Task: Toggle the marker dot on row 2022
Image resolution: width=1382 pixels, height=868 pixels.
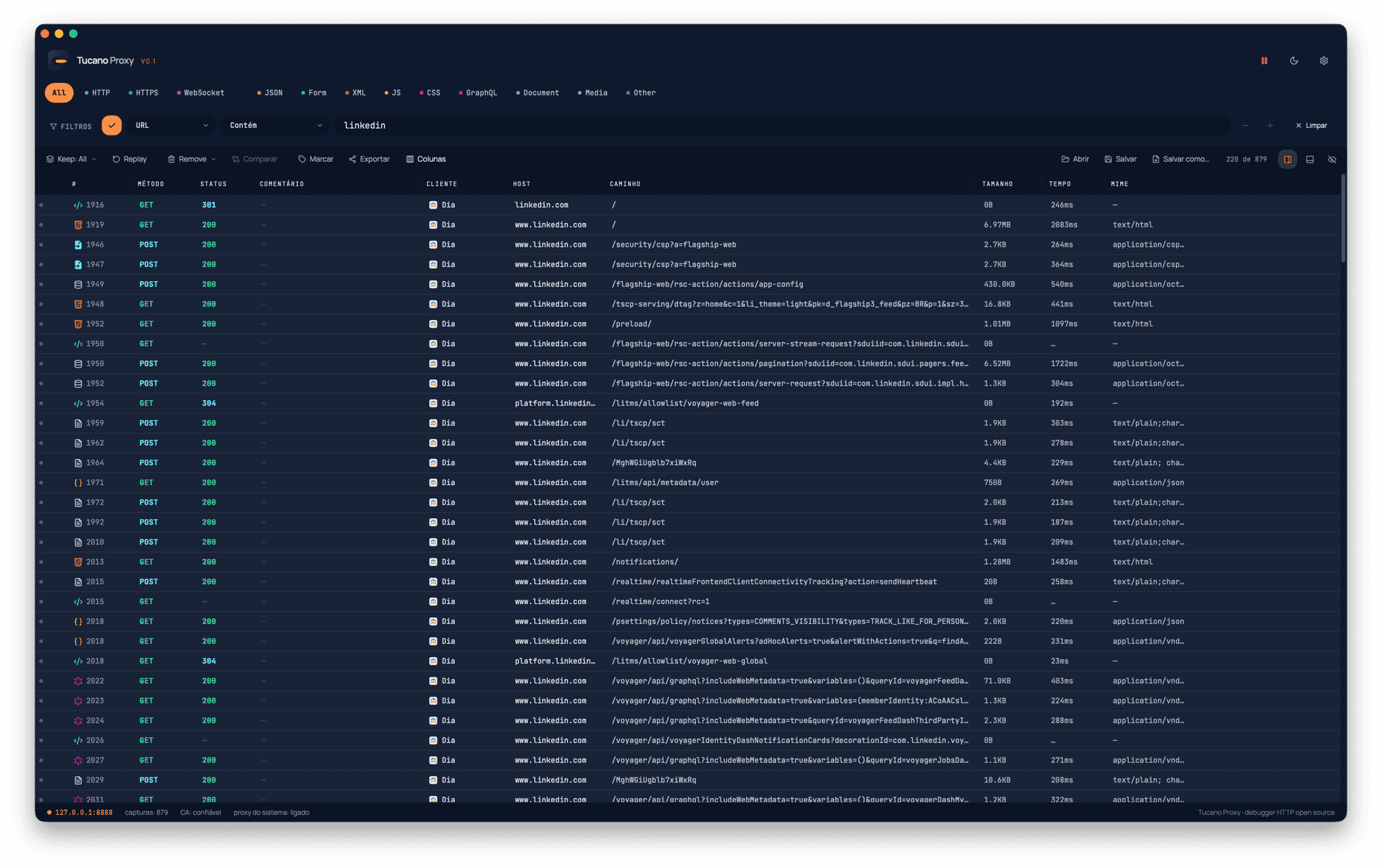Action: (x=41, y=681)
